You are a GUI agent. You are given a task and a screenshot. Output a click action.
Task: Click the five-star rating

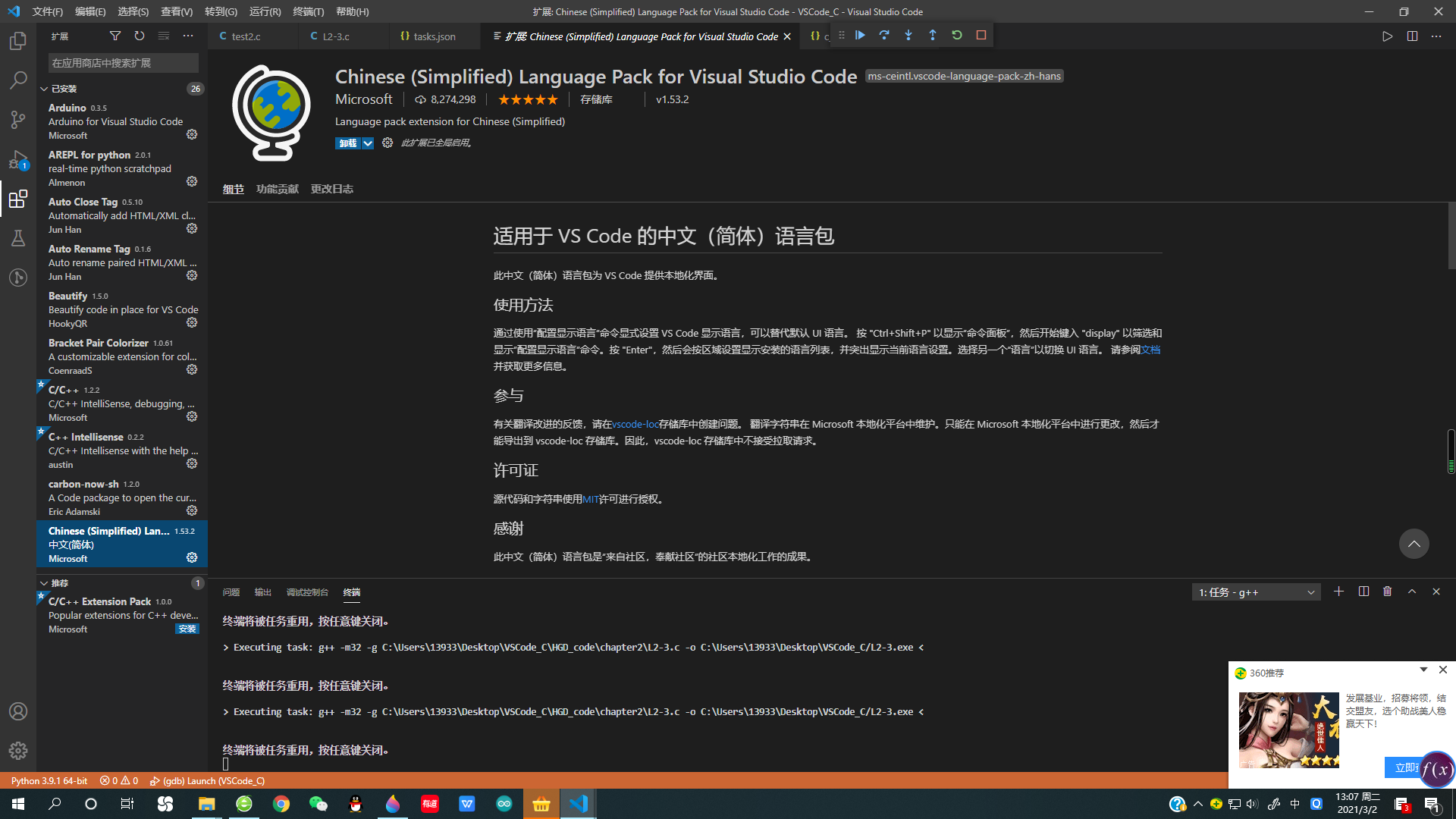tap(528, 99)
